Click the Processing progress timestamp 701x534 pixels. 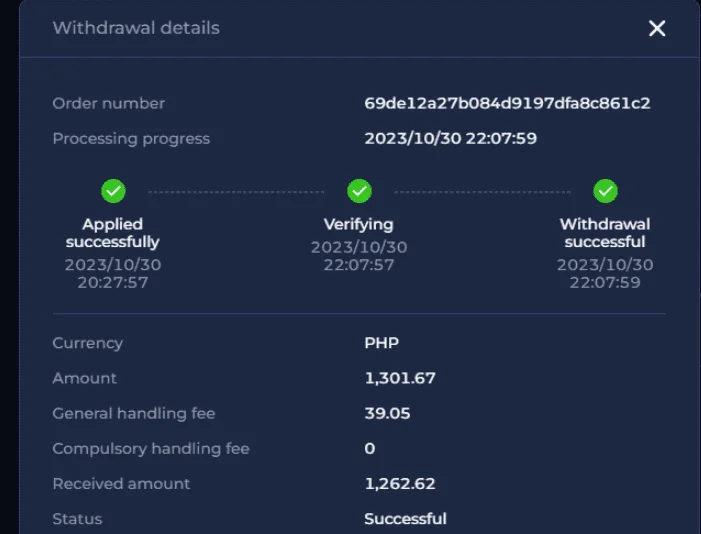(x=450, y=139)
